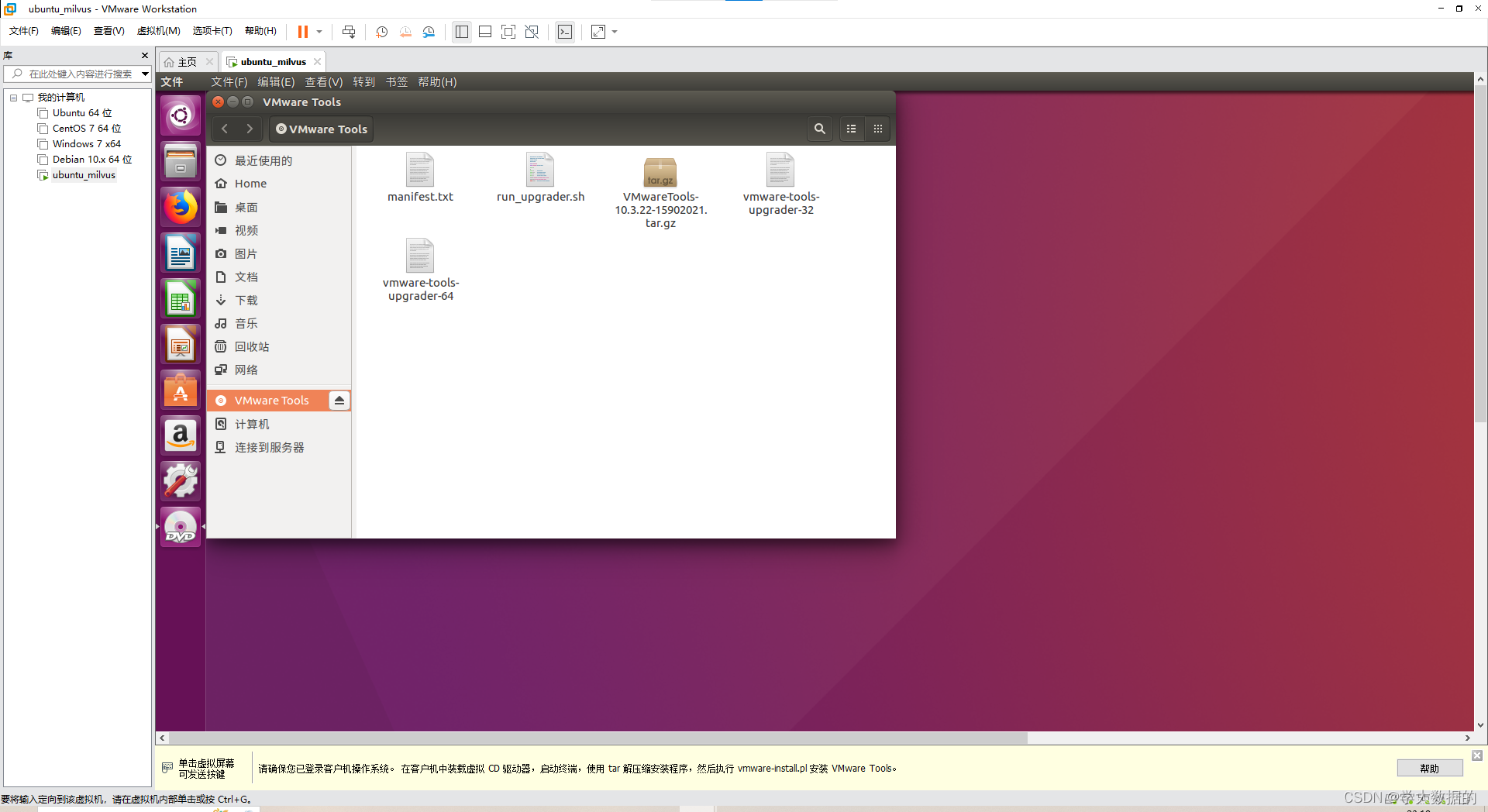1488x812 pixels.
Task: Click the 帮助 button in hint bar
Action: [1430, 769]
